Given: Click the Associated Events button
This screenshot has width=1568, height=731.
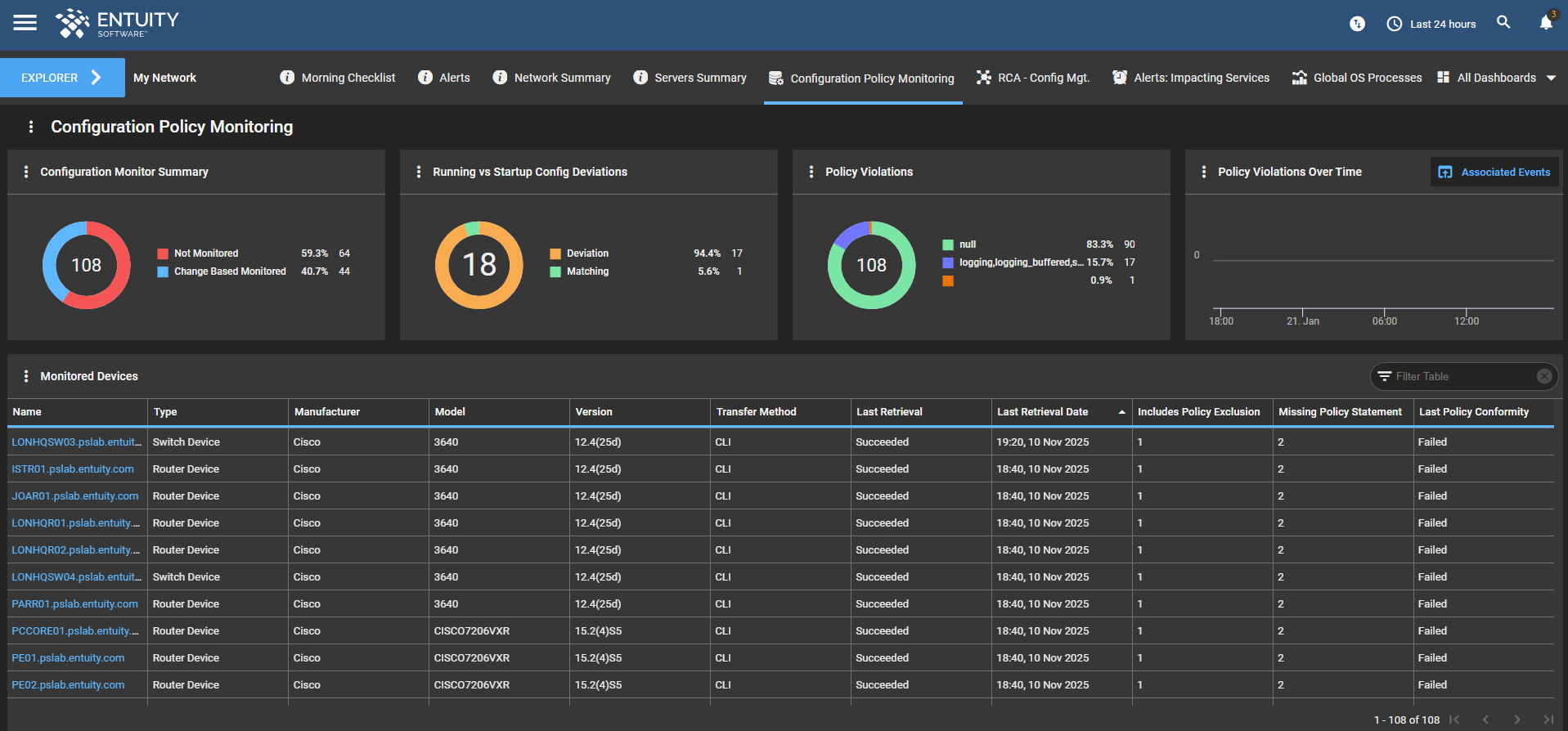Looking at the screenshot, I should tap(1494, 172).
